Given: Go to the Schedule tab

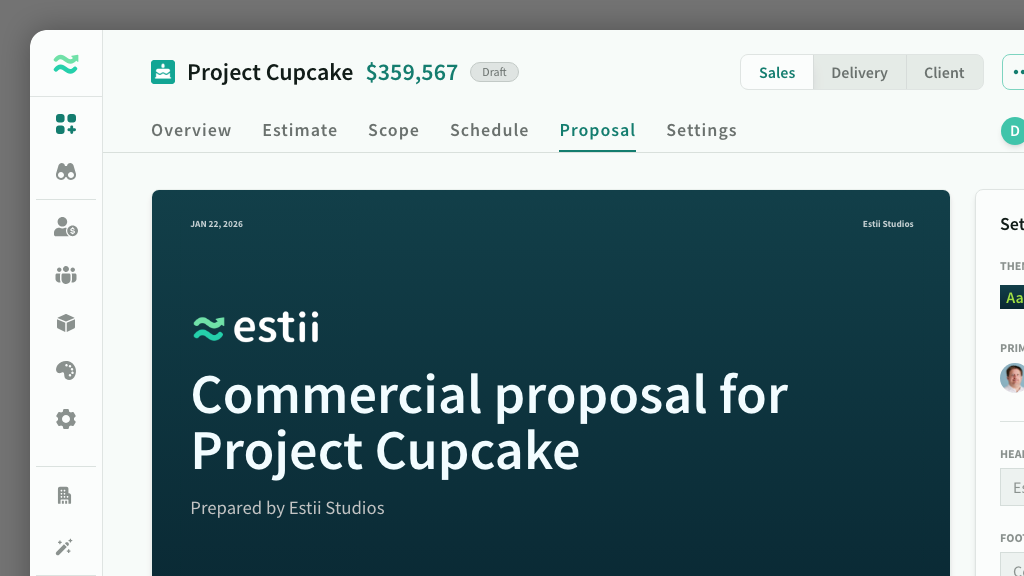Looking at the screenshot, I should tap(489, 130).
